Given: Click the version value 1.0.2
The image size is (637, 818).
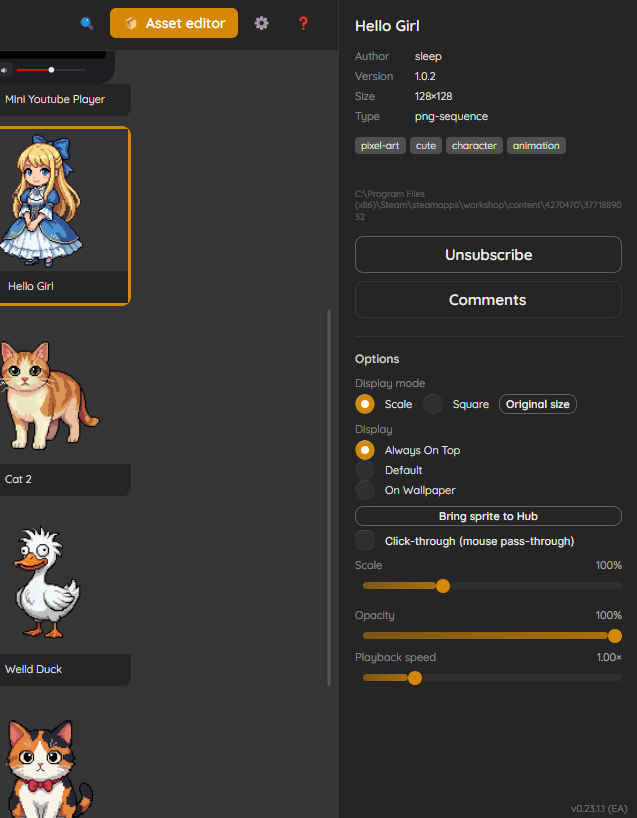Looking at the screenshot, I should coord(425,76).
